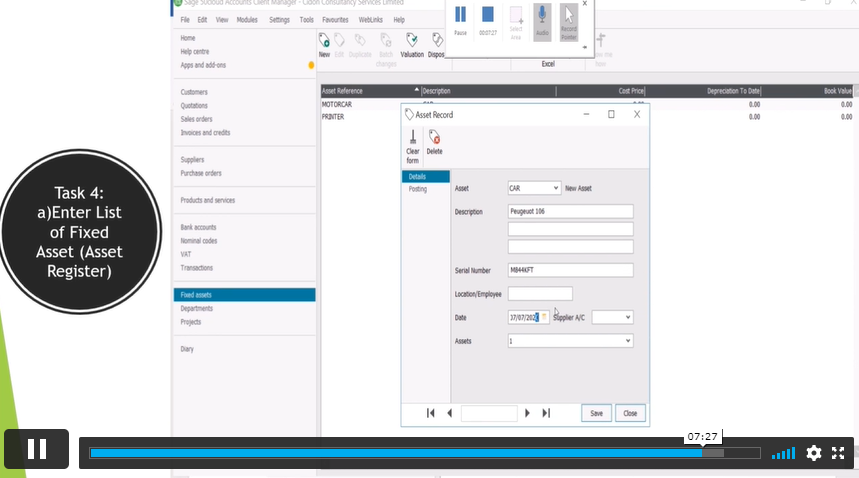Open the Settings menu
This screenshot has width=859, height=478.
[279, 20]
